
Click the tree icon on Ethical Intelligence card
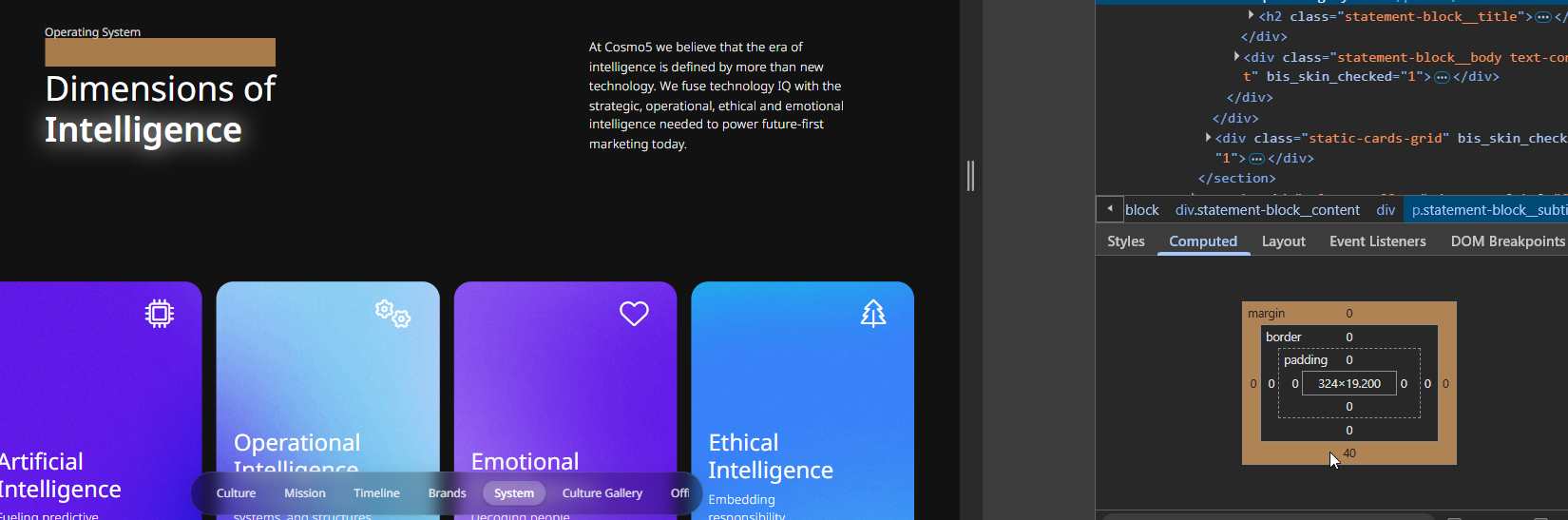(873, 314)
